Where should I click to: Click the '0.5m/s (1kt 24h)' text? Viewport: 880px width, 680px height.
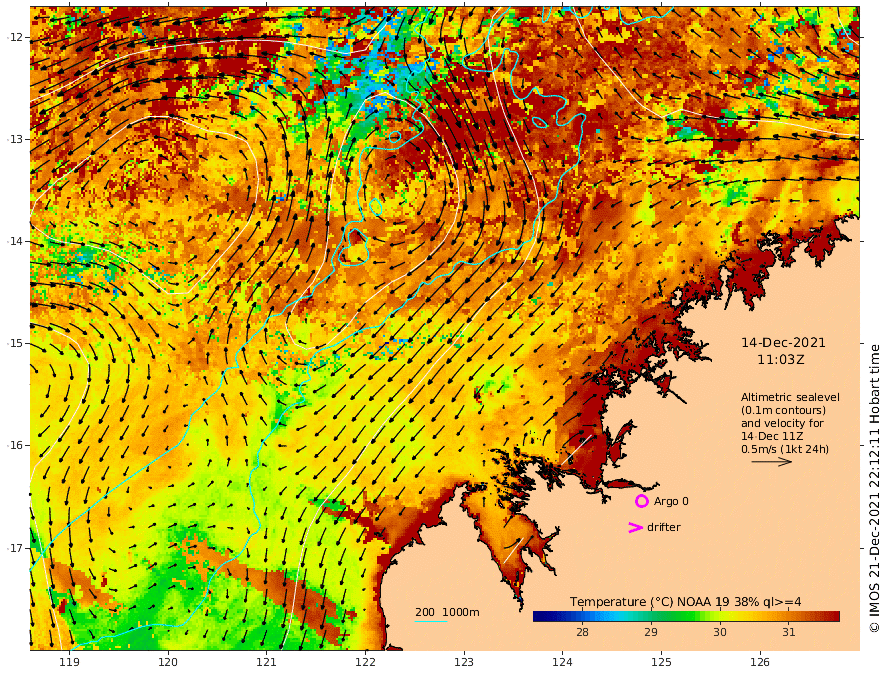[x=785, y=449]
